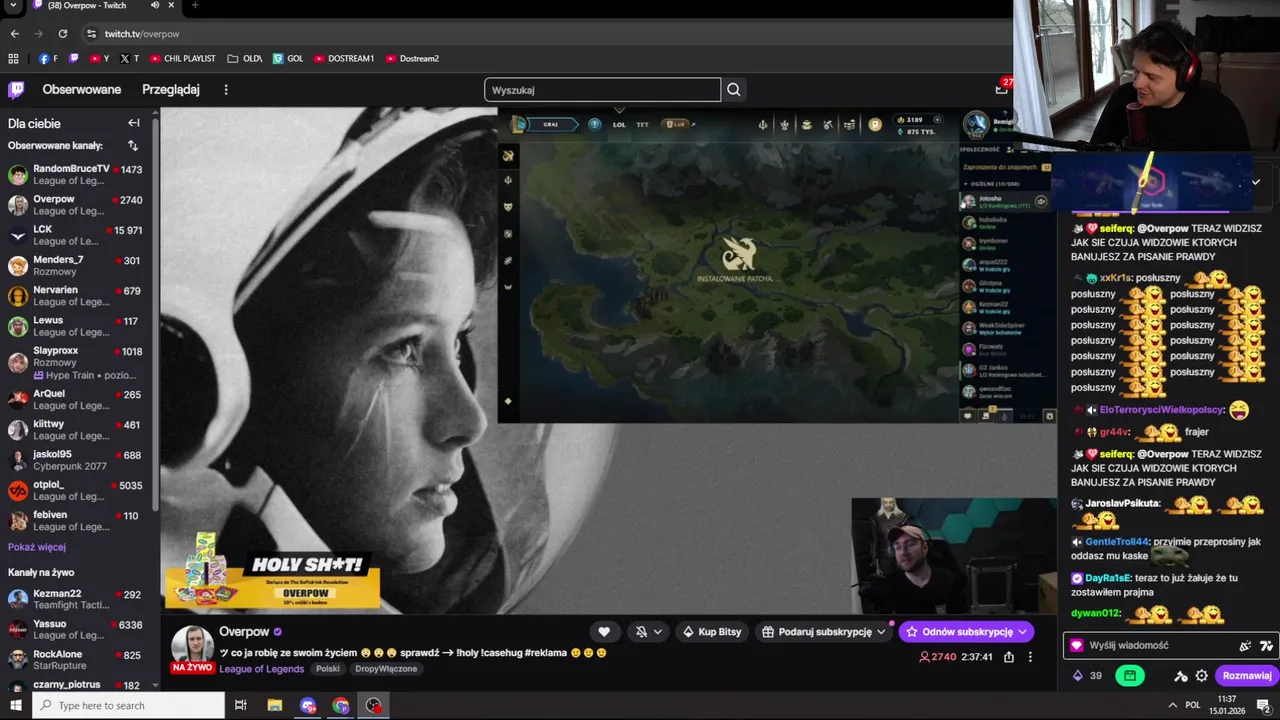
Task: Open the Przeglądaj tab
Action: pos(171,89)
